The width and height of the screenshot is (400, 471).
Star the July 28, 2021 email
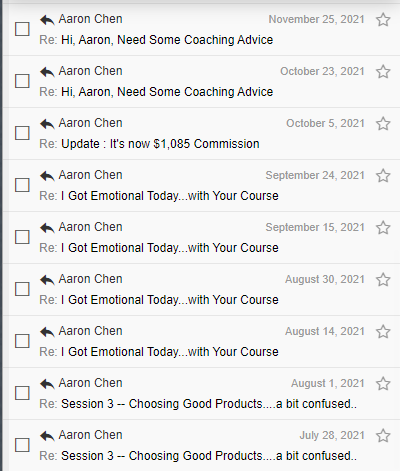(383, 436)
